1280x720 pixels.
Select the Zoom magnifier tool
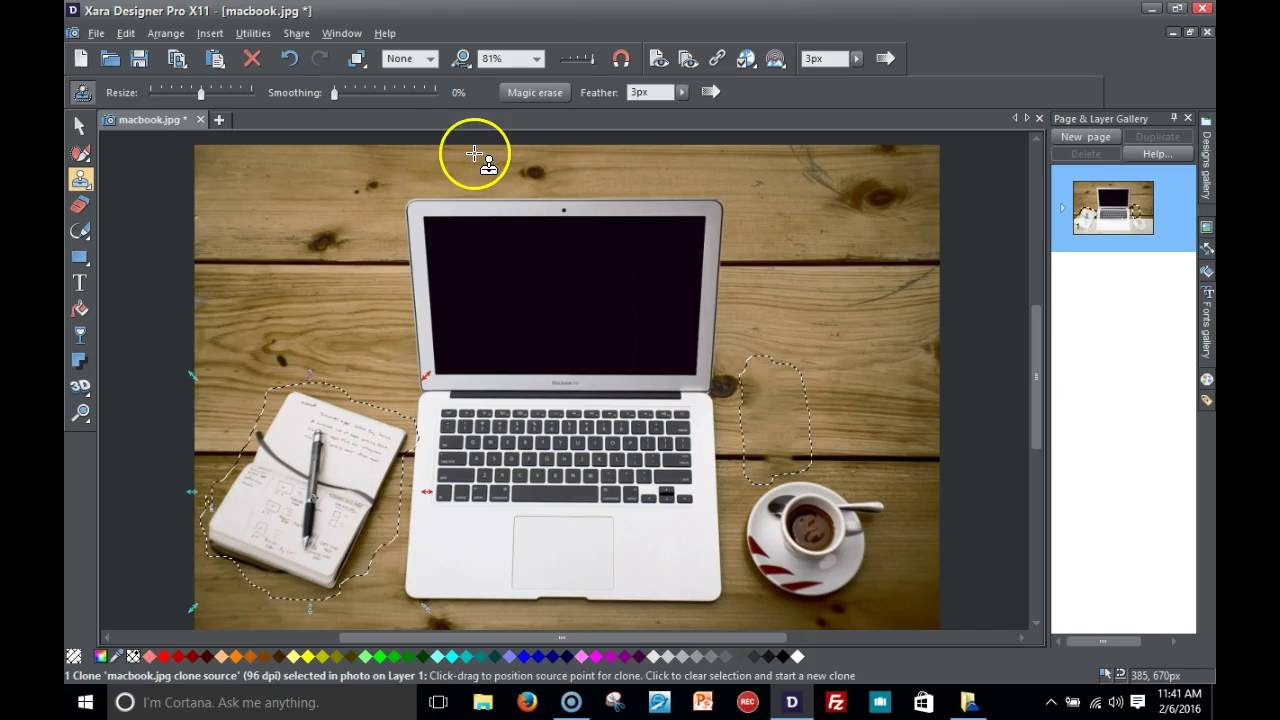click(x=80, y=412)
